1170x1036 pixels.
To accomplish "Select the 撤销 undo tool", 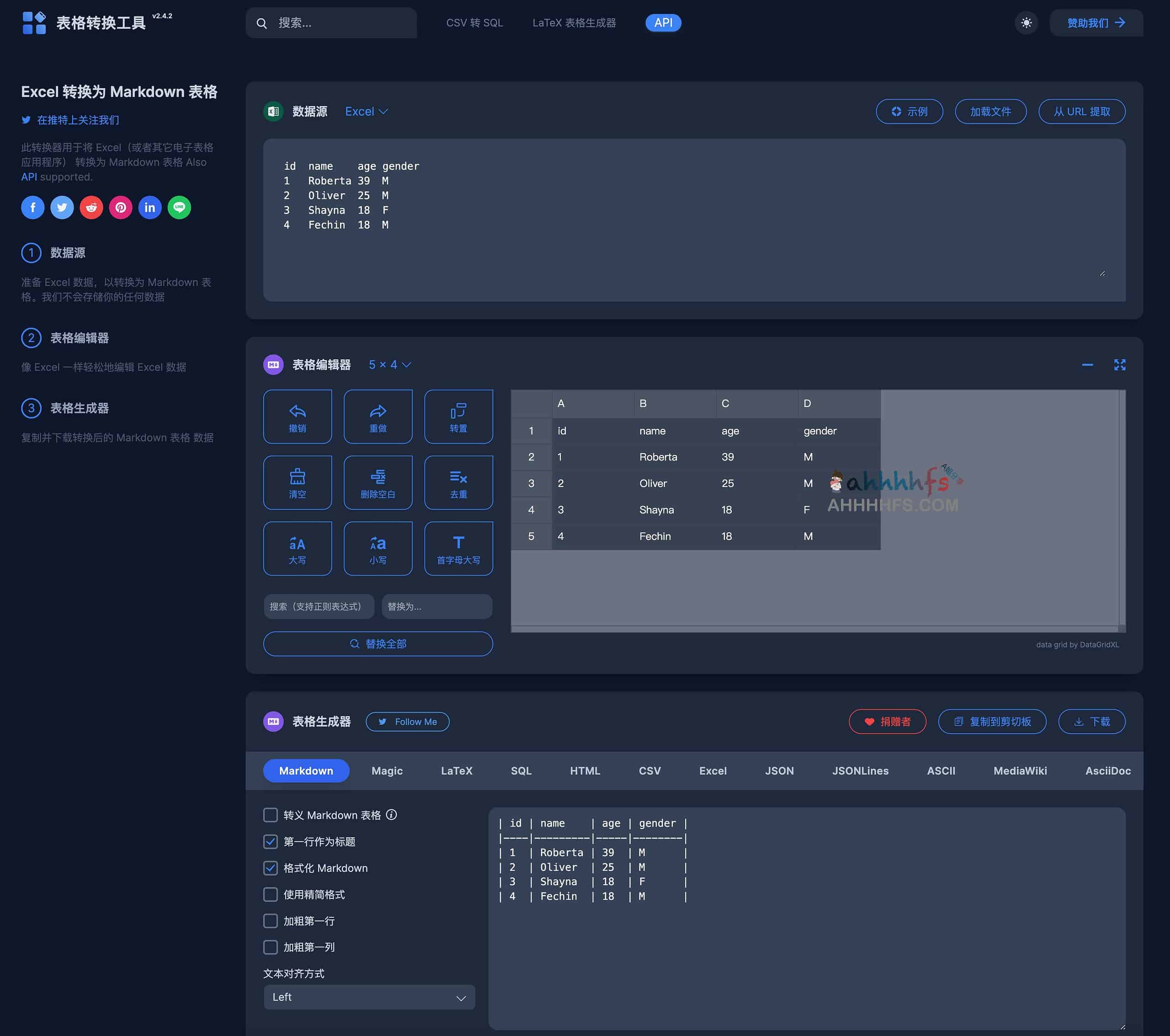I will [297, 417].
